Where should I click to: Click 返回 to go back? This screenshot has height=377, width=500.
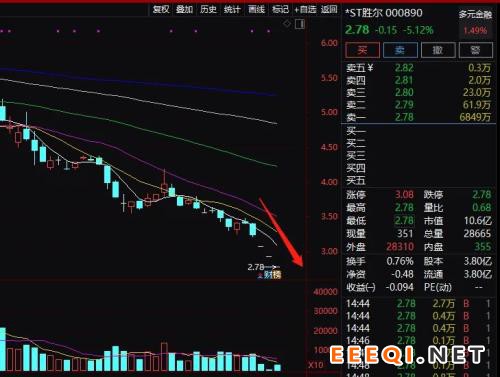click(x=329, y=9)
